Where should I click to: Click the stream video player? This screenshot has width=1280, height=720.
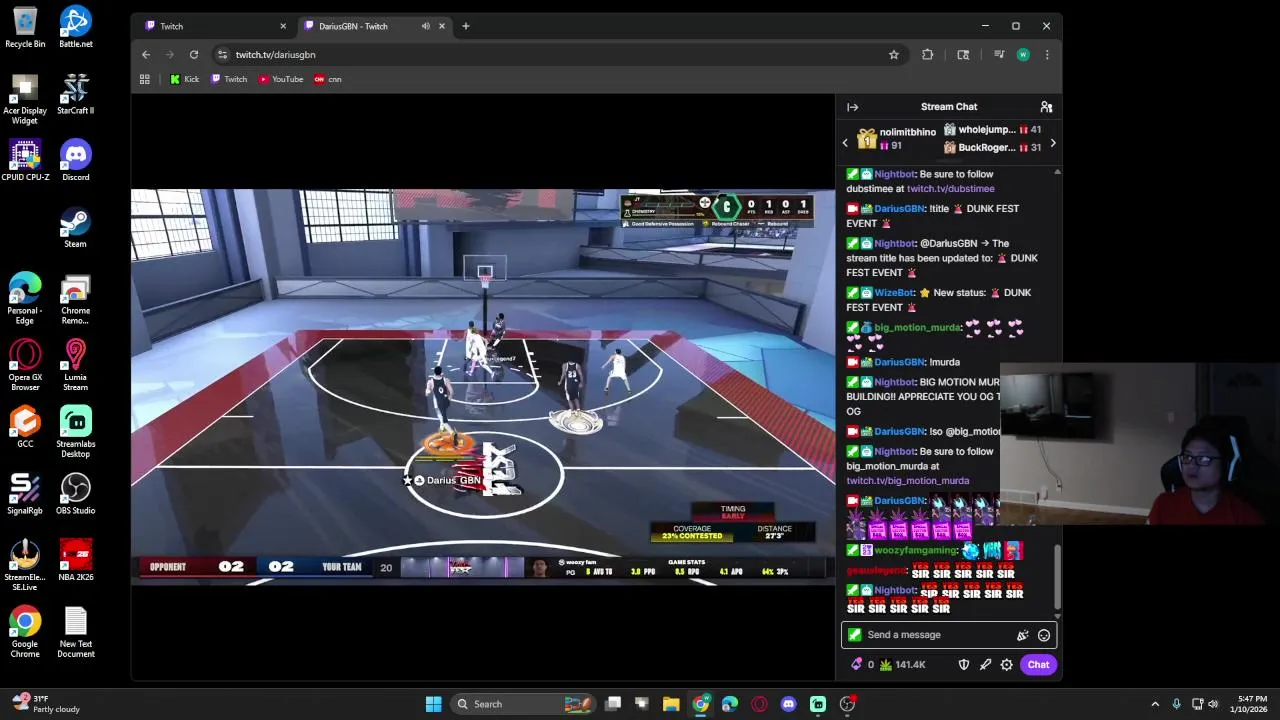click(483, 387)
